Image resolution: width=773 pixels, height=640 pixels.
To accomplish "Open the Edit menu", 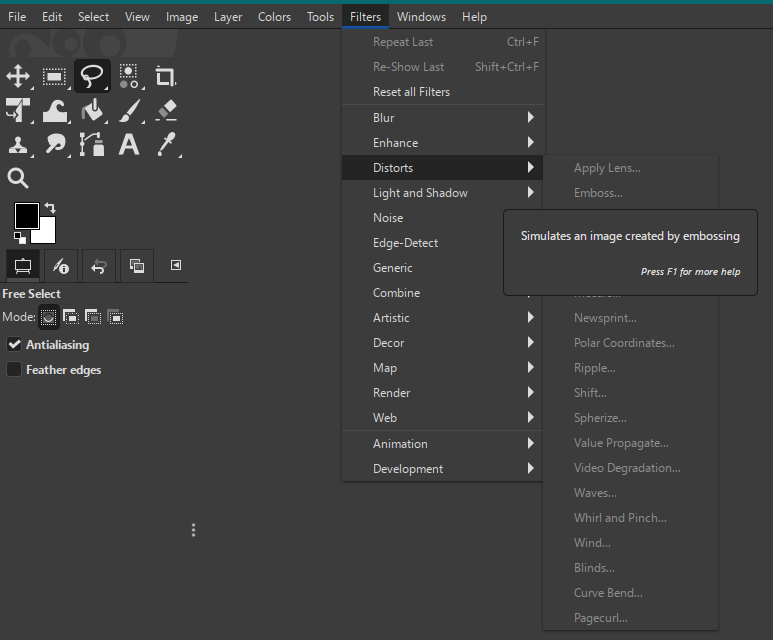I will point(52,17).
